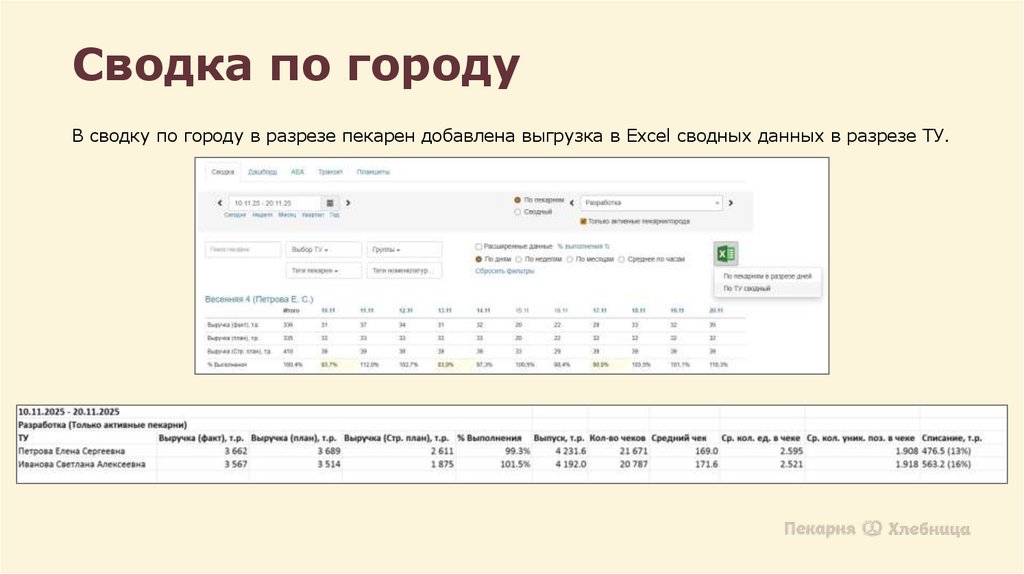1024x574 pixels.
Task: Open the Весенняя 4 (Петрова Е. С.) bakery link
Action: point(259,299)
